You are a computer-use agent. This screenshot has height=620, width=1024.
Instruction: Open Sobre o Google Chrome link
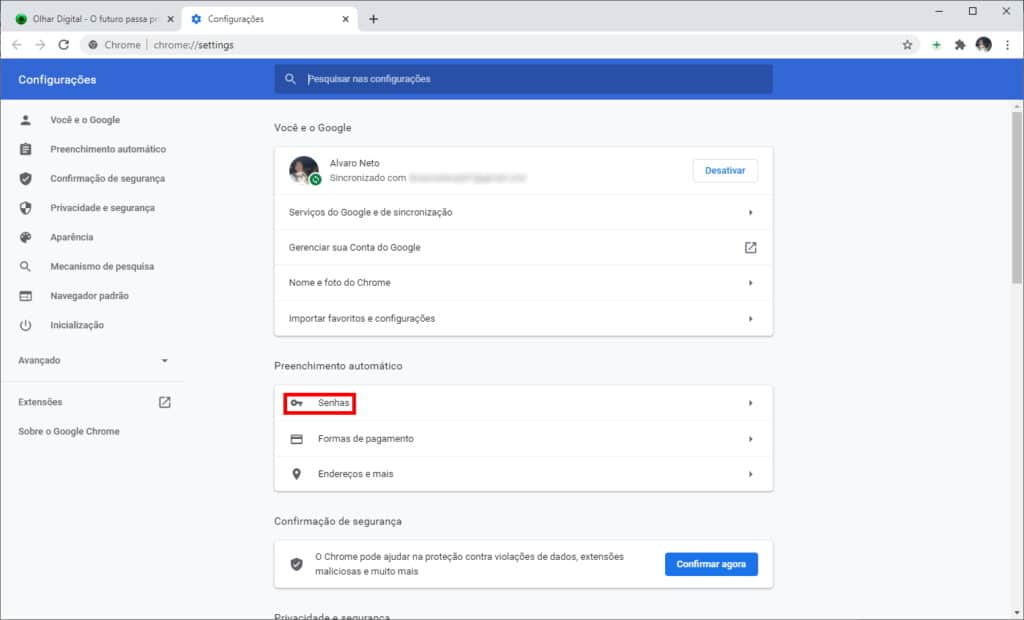(69, 431)
